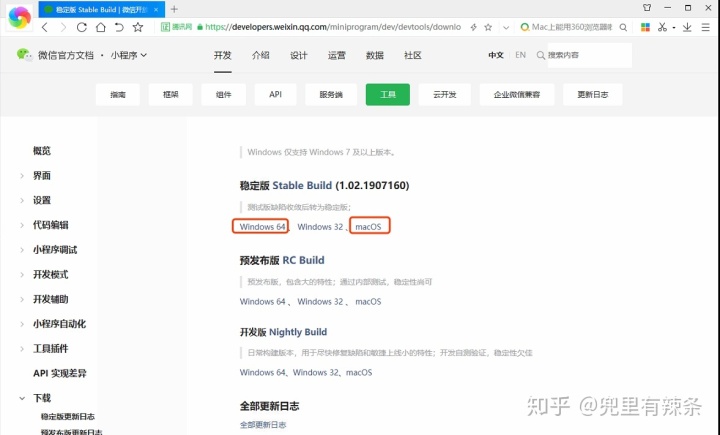Viewport: 720px width, 435px height.
Task: Open the colorful apps grid icon
Action: click(x=645, y=27)
